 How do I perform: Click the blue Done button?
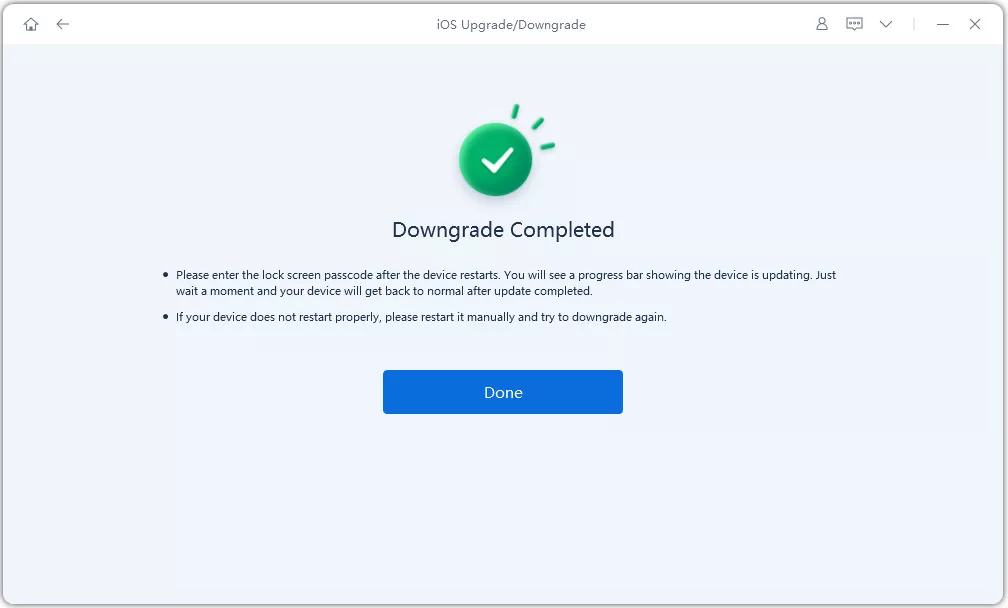[503, 392]
